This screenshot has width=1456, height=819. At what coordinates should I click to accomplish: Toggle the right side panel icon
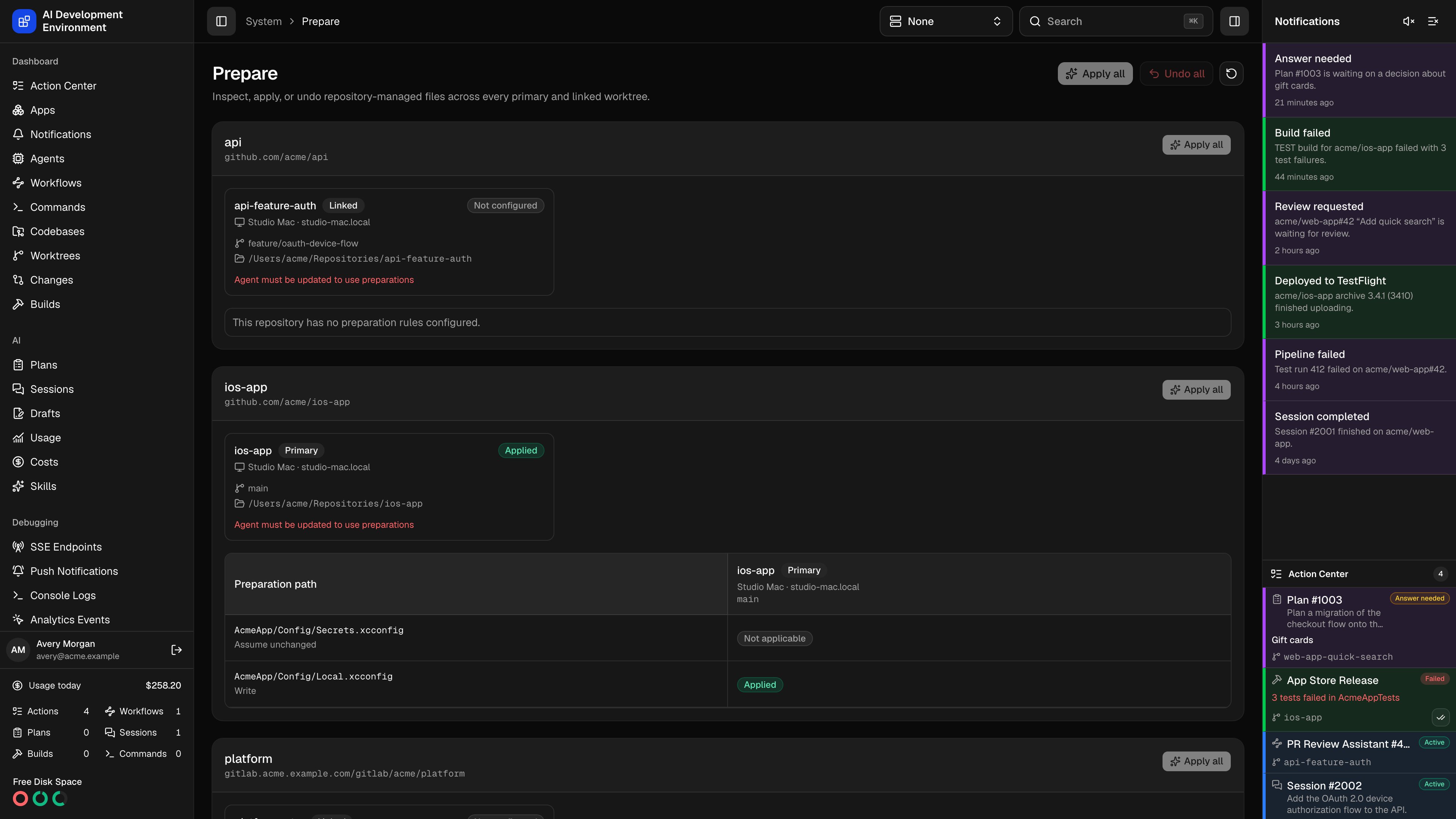click(1235, 21)
